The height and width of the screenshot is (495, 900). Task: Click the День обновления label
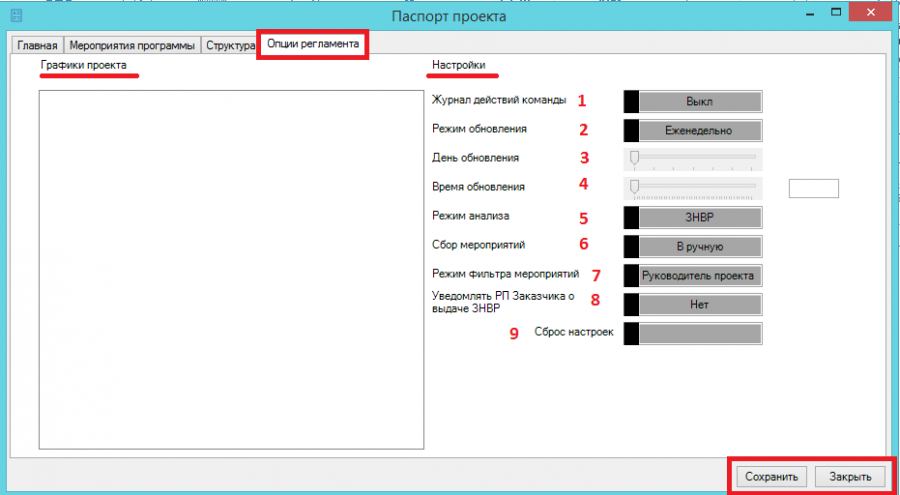click(475, 157)
